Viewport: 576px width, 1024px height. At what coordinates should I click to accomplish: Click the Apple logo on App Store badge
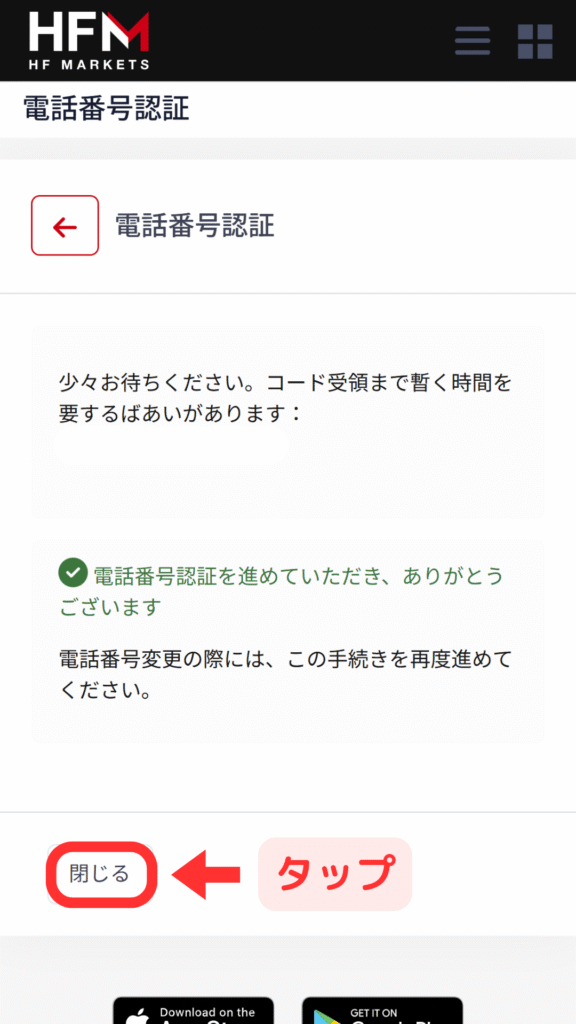[137, 1016]
